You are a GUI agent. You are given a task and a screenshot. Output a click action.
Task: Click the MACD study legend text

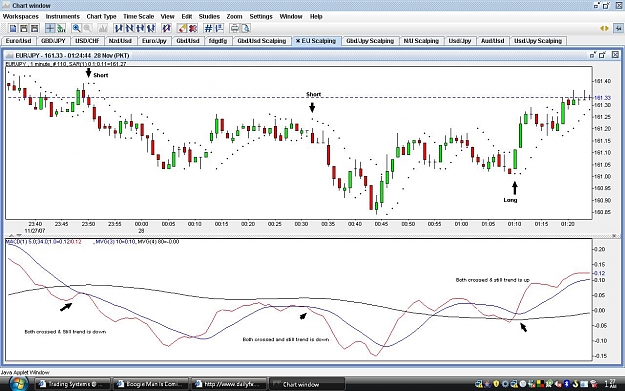tap(92, 242)
